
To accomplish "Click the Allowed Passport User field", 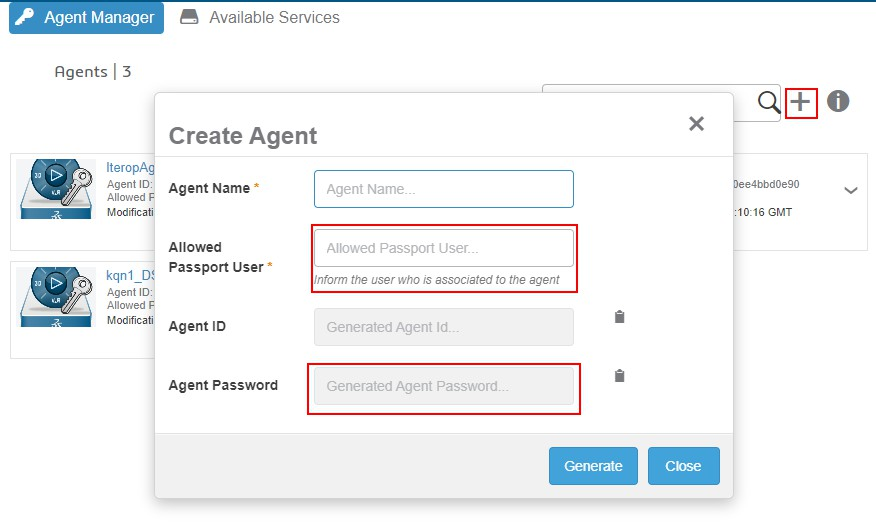I will [444, 248].
